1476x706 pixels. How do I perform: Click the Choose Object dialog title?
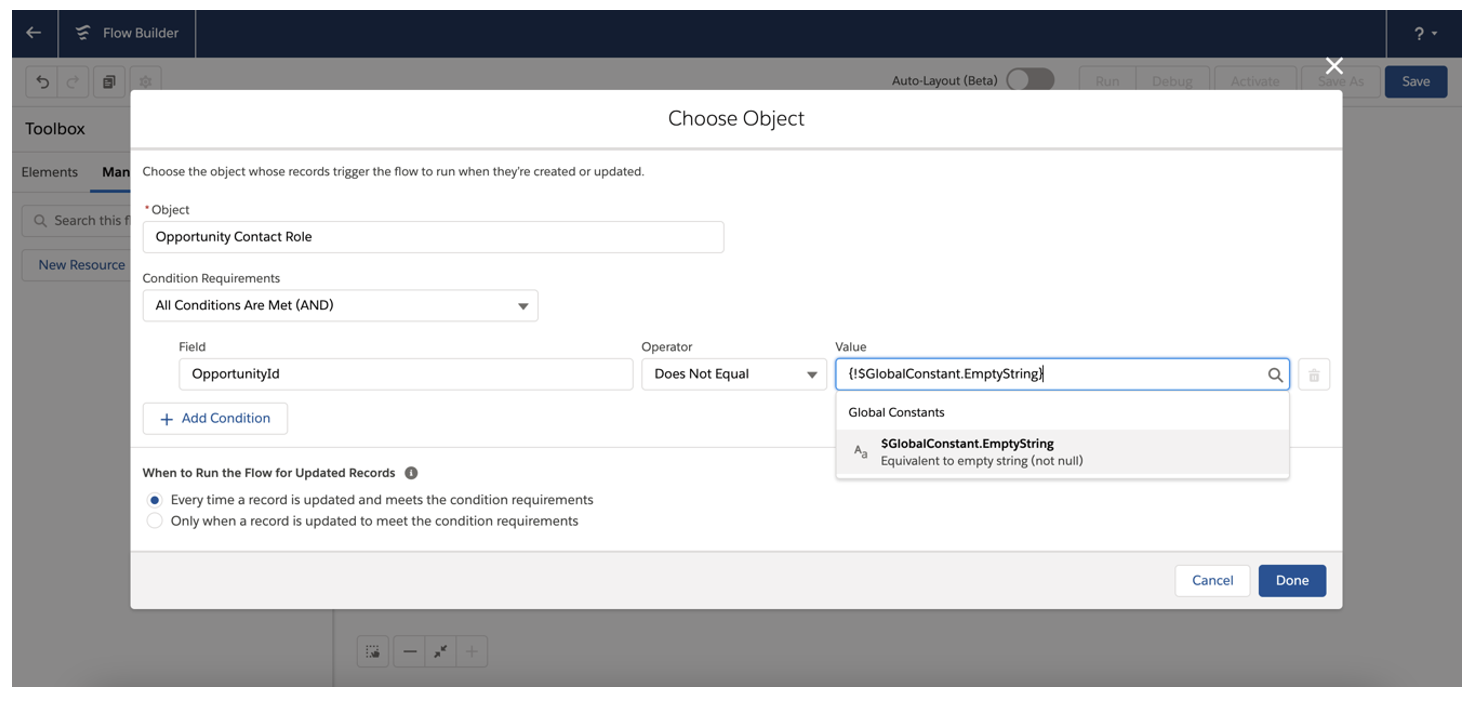[736, 118]
